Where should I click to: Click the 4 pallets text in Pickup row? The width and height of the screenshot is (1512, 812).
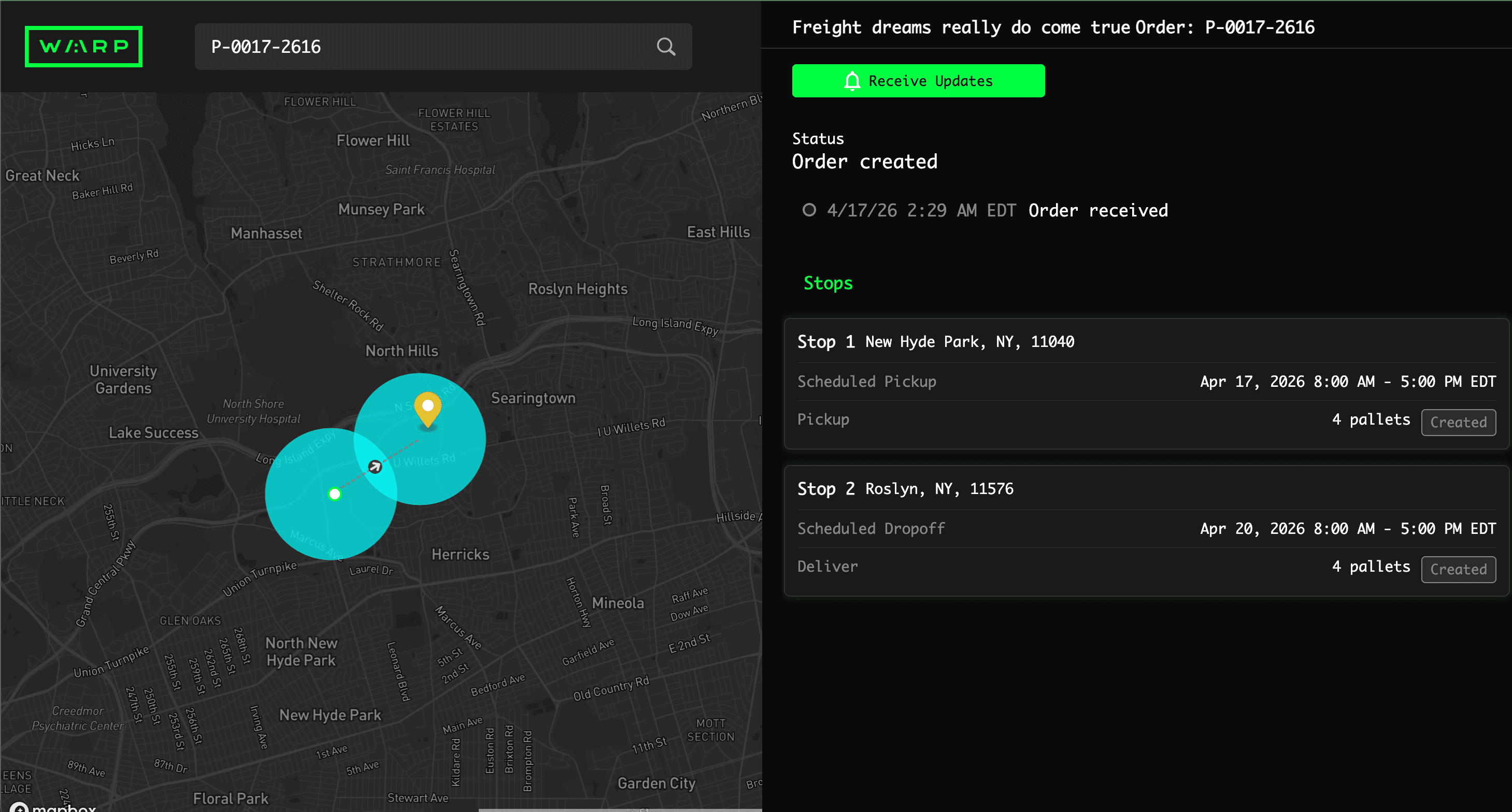tap(1371, 419)
